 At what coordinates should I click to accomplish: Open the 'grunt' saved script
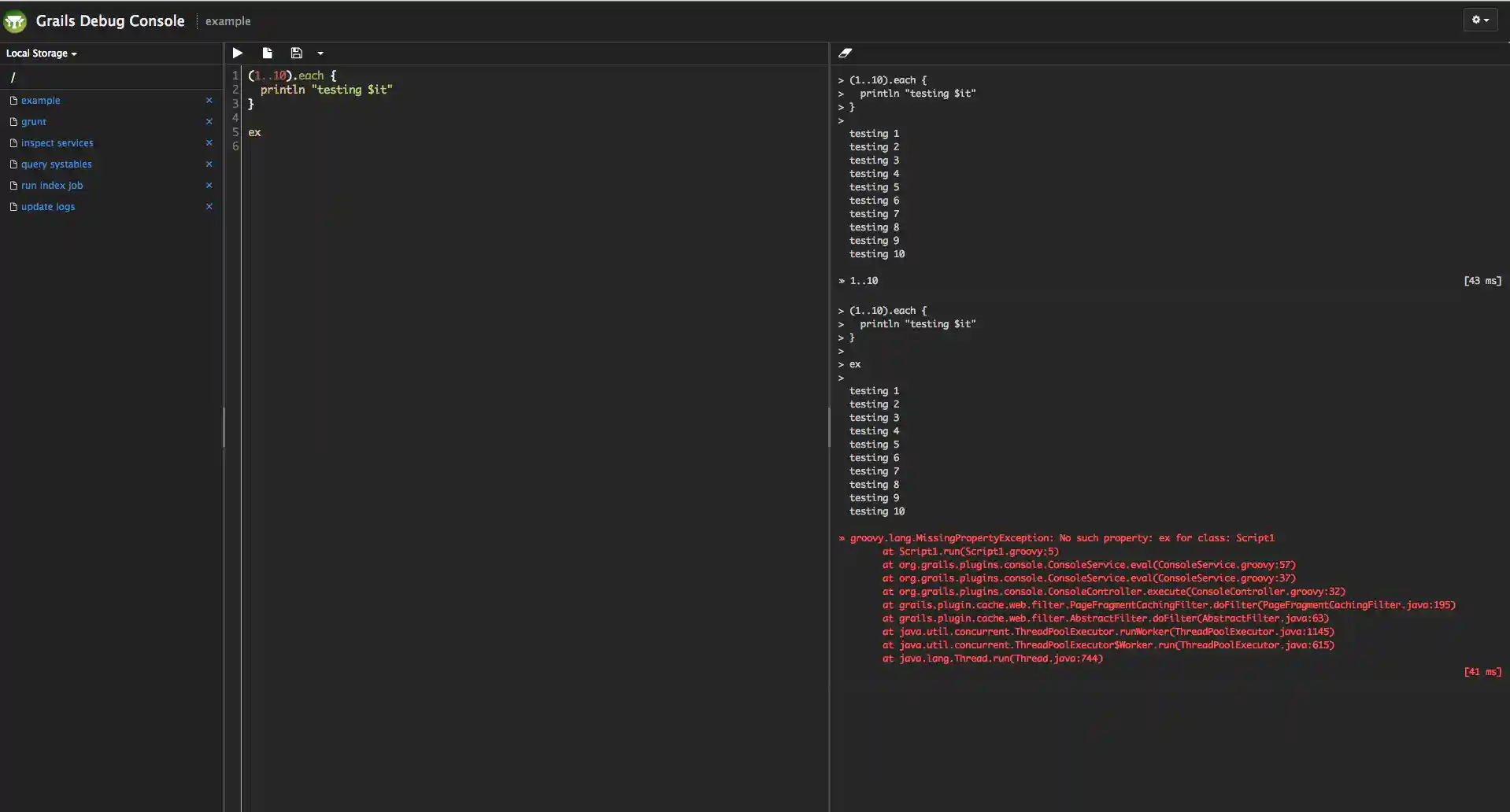34,121
